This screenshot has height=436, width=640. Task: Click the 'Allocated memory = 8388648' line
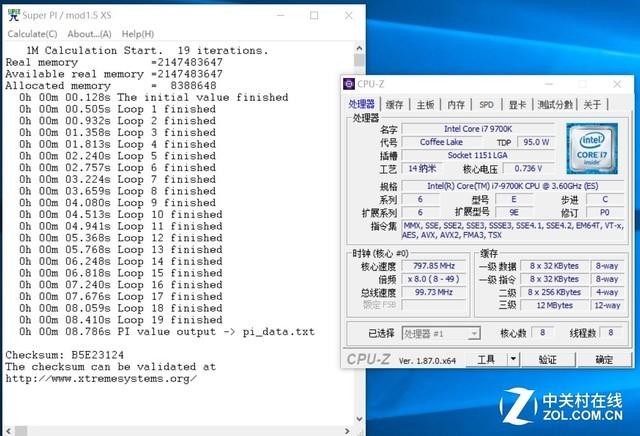pyautogui.click(x=111, y=86)
